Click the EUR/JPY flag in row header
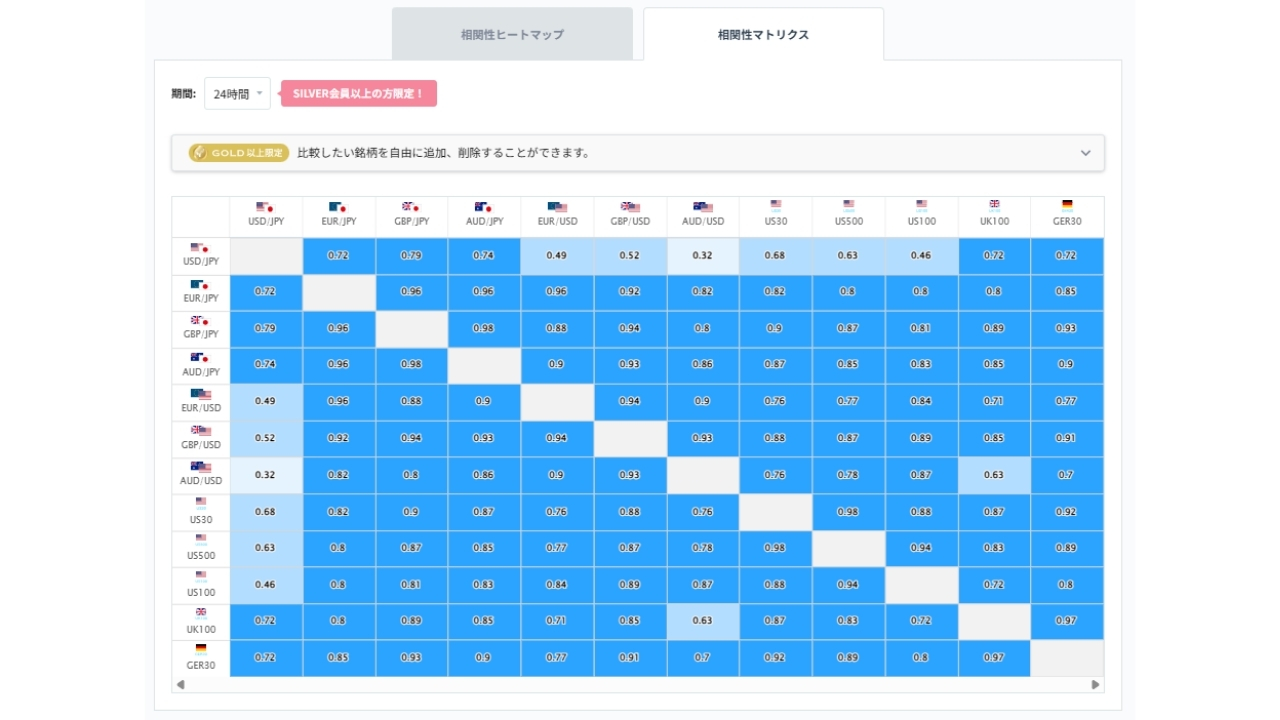The width and height of the screenshot is (1280, 720). 200,285
